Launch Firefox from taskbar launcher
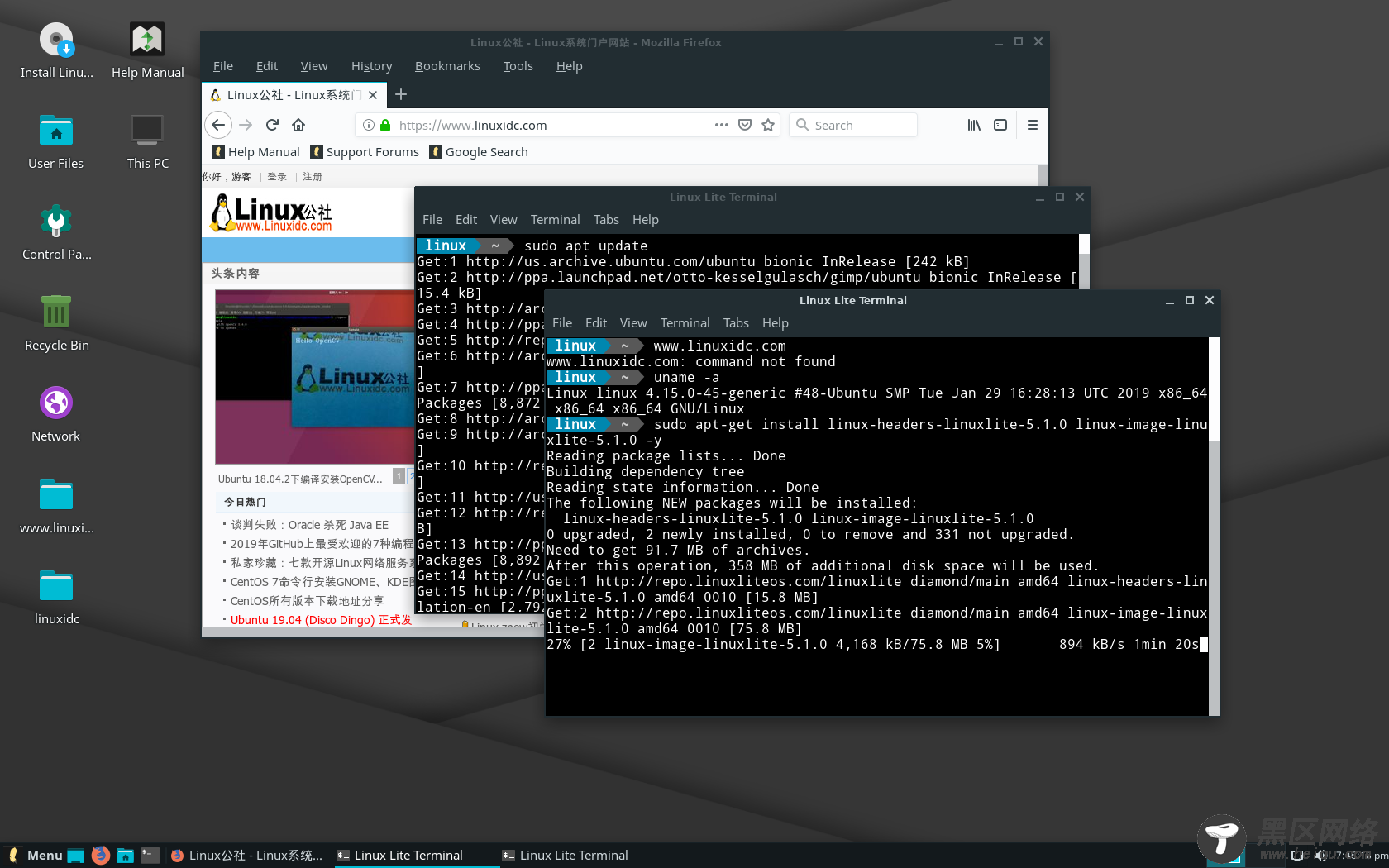 point(100,856)
